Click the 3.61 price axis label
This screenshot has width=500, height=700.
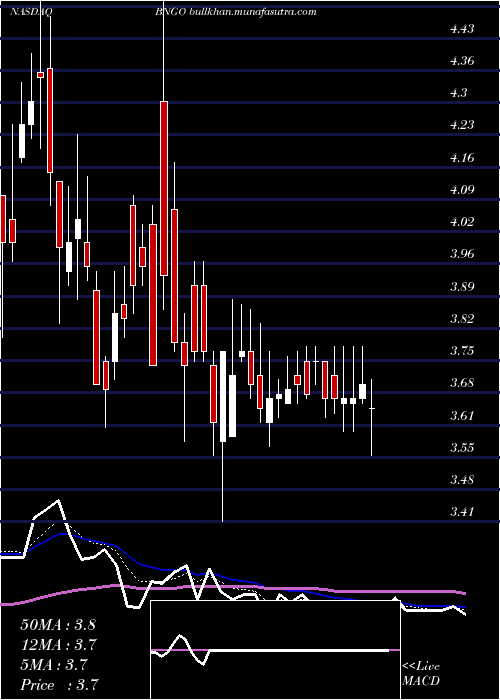tap(462, 416)
